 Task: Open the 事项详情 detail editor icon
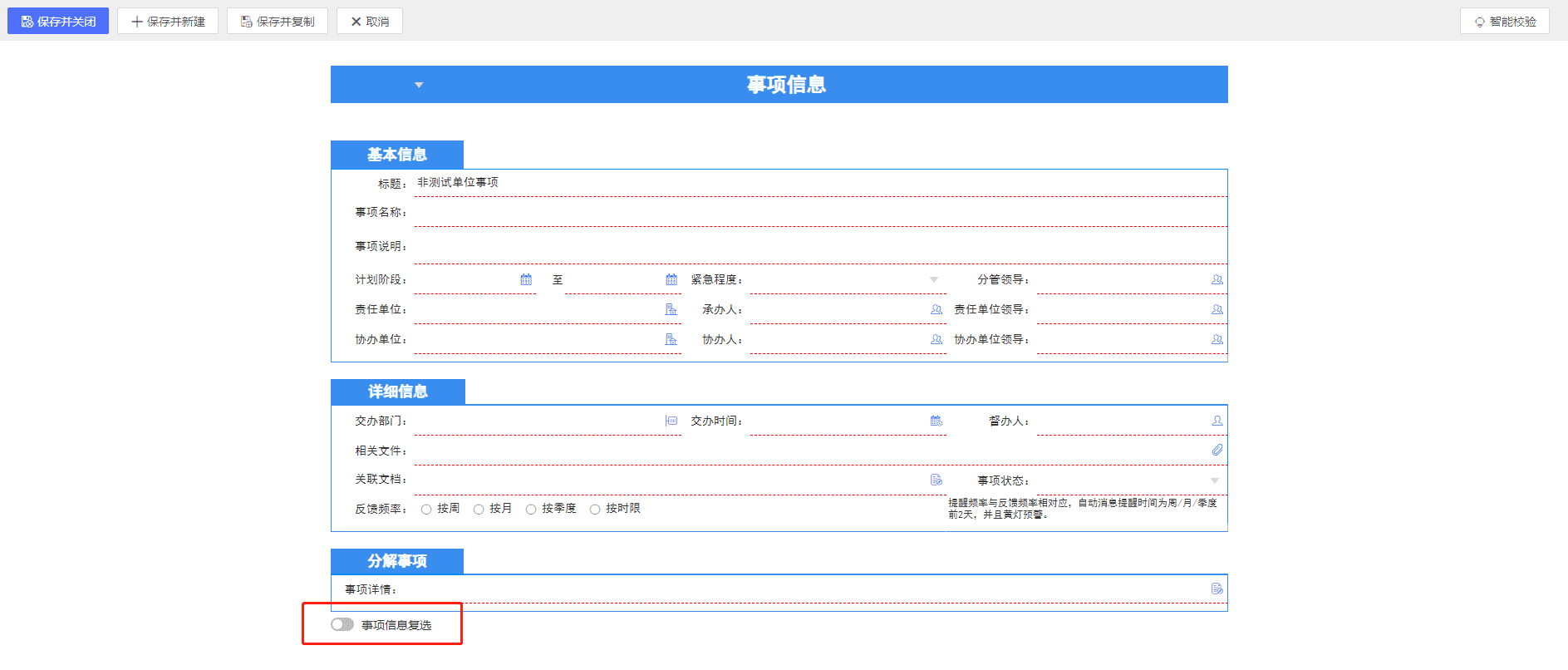click(x=1217, y=589)
